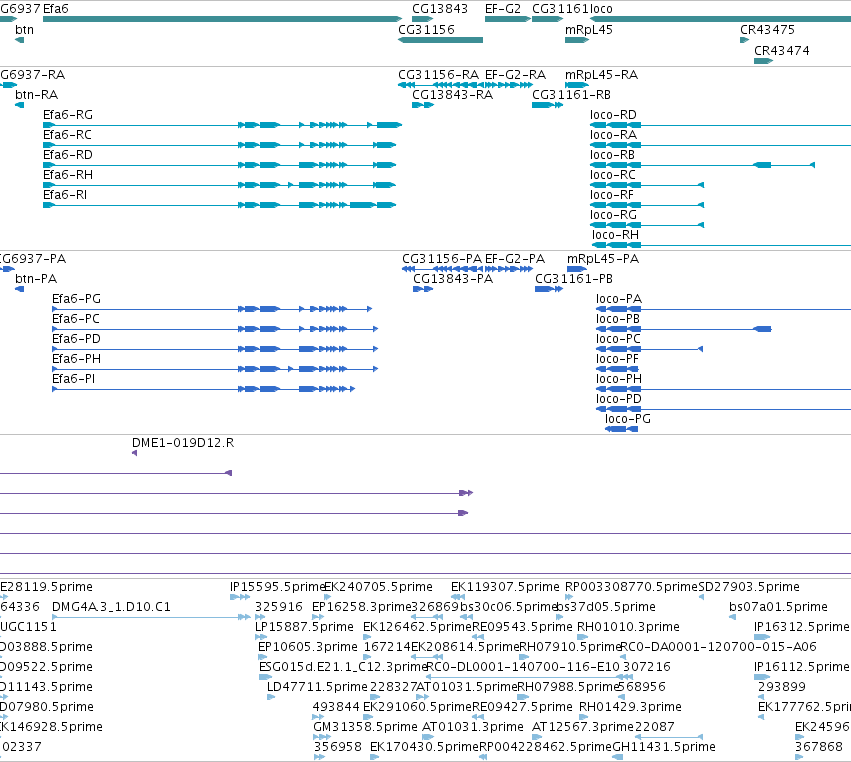Select protein Efa6-PH label
Viewport: 851px width, 762px height.
[x=77, y=359]
